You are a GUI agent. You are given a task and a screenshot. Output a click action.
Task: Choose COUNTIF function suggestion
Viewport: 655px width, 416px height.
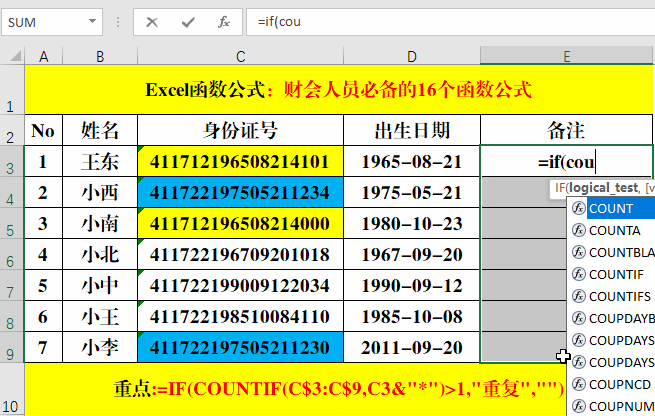612,274
